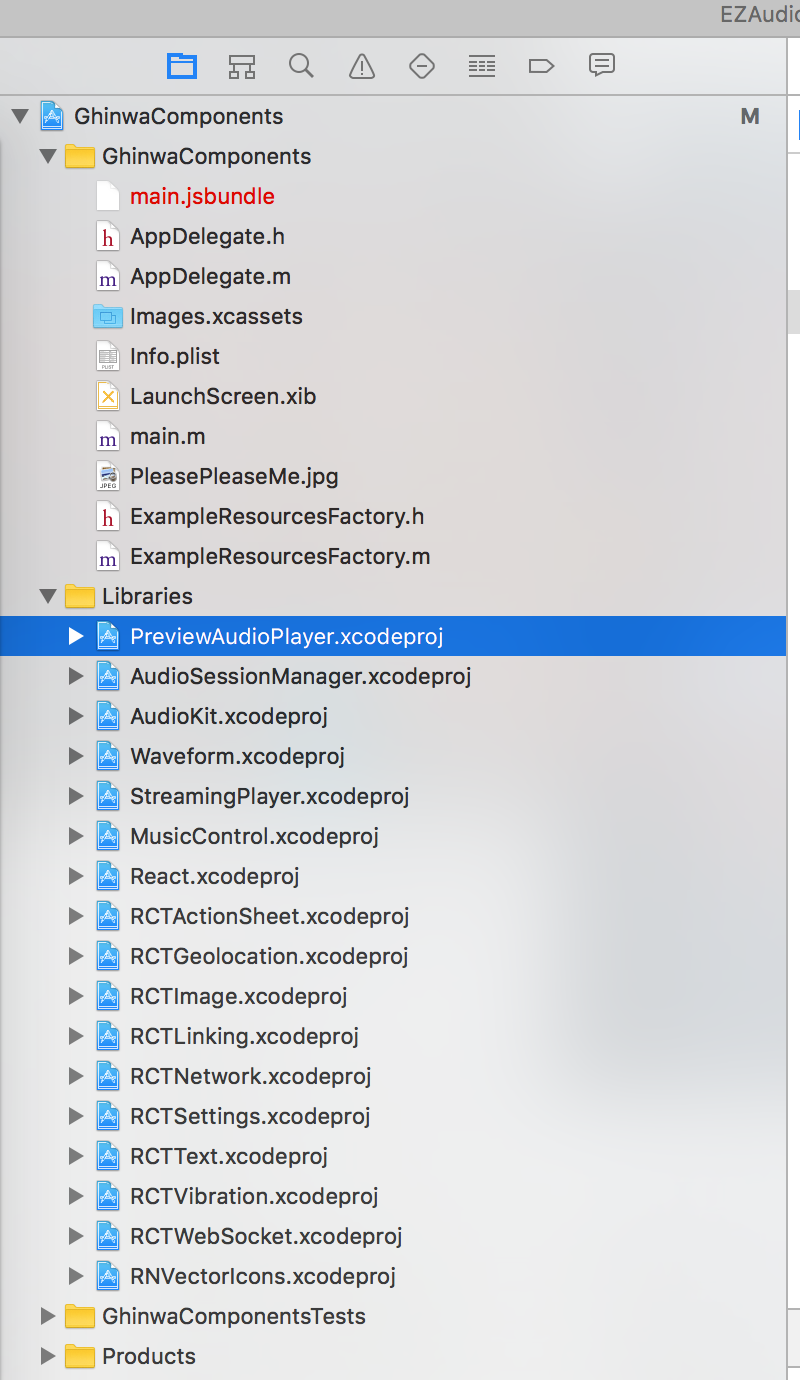This screenshot has width=800, height=1380.
Task: Switch to the Symbol navigator icon
Action: [241, 66]
